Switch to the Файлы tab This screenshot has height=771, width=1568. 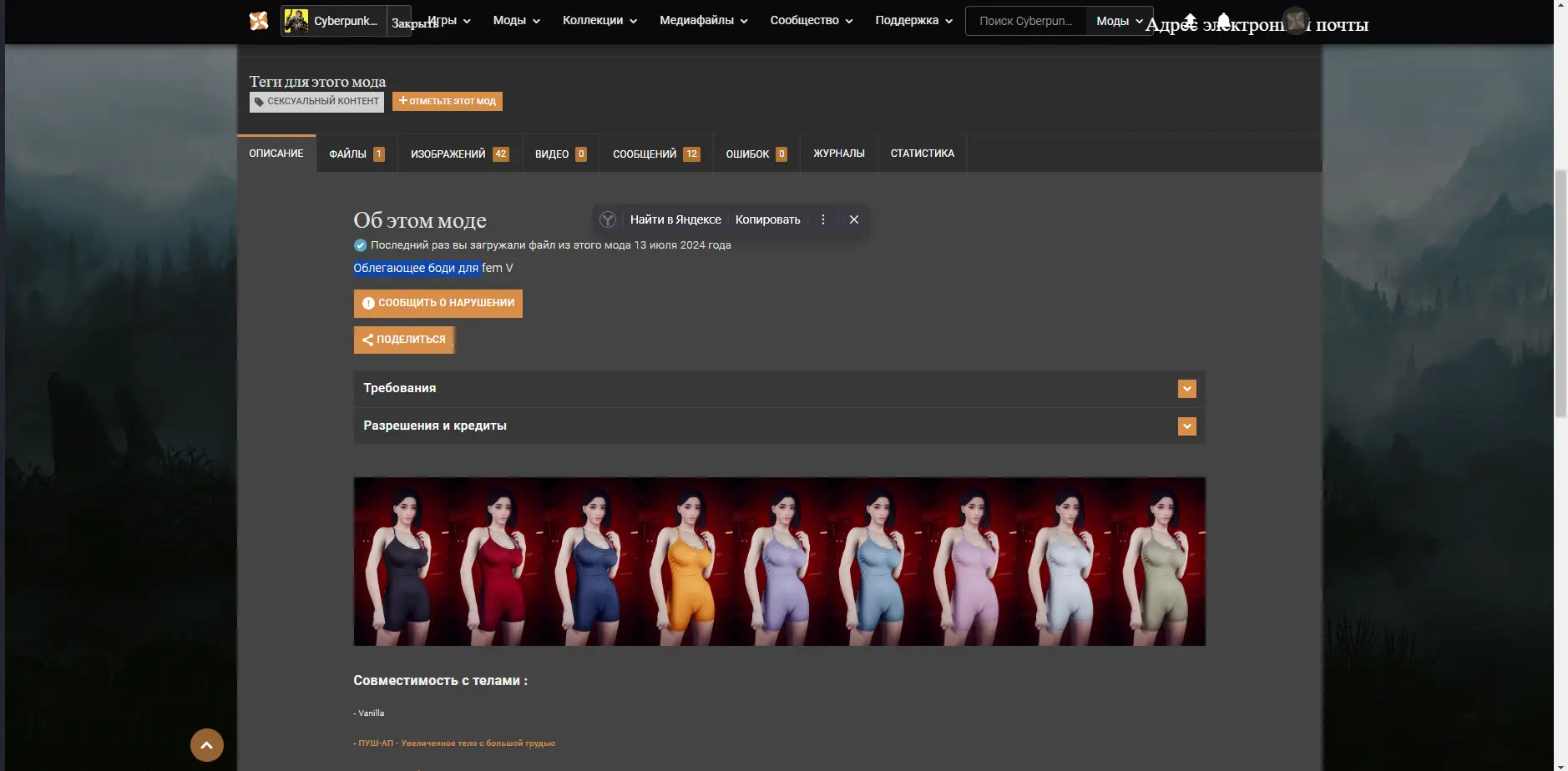(x=357, y=154)
